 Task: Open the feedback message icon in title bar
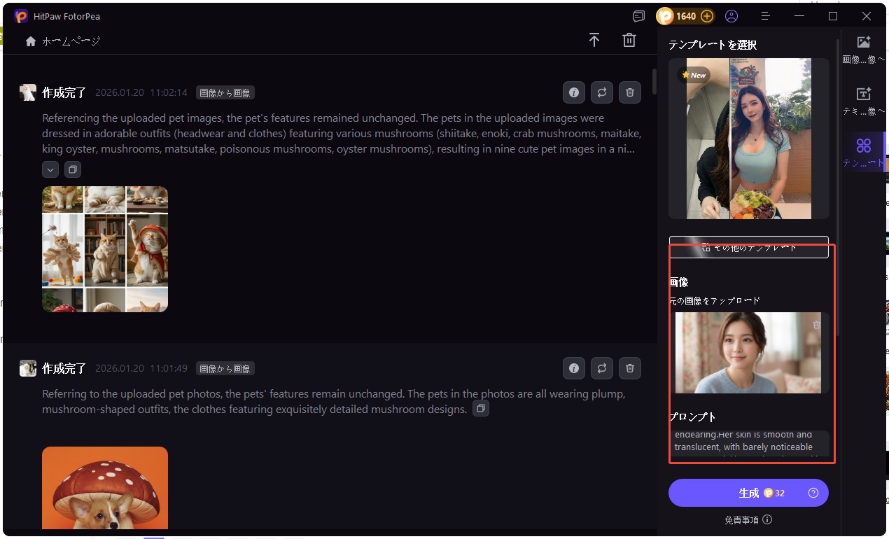pos(639,16)
